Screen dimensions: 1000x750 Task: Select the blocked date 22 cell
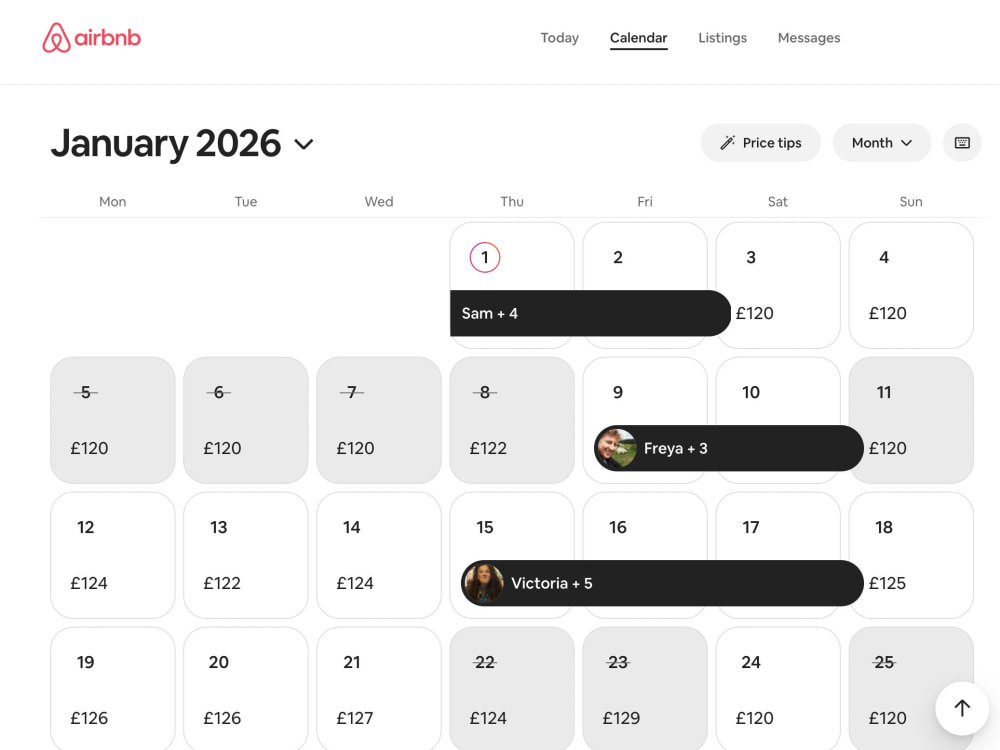(512, 689)
